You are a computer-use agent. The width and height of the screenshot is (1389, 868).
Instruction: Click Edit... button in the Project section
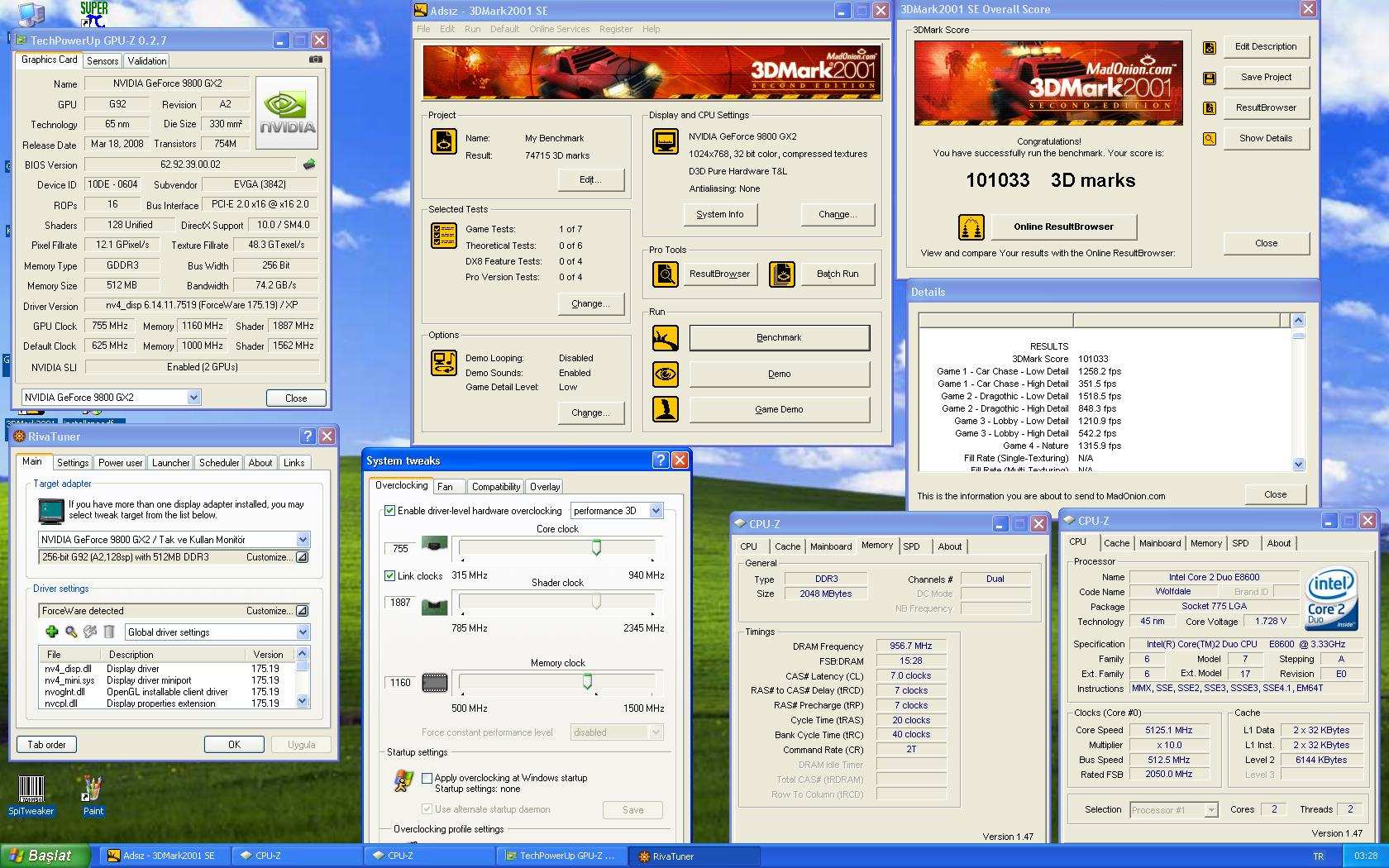(x=590, y=179)
